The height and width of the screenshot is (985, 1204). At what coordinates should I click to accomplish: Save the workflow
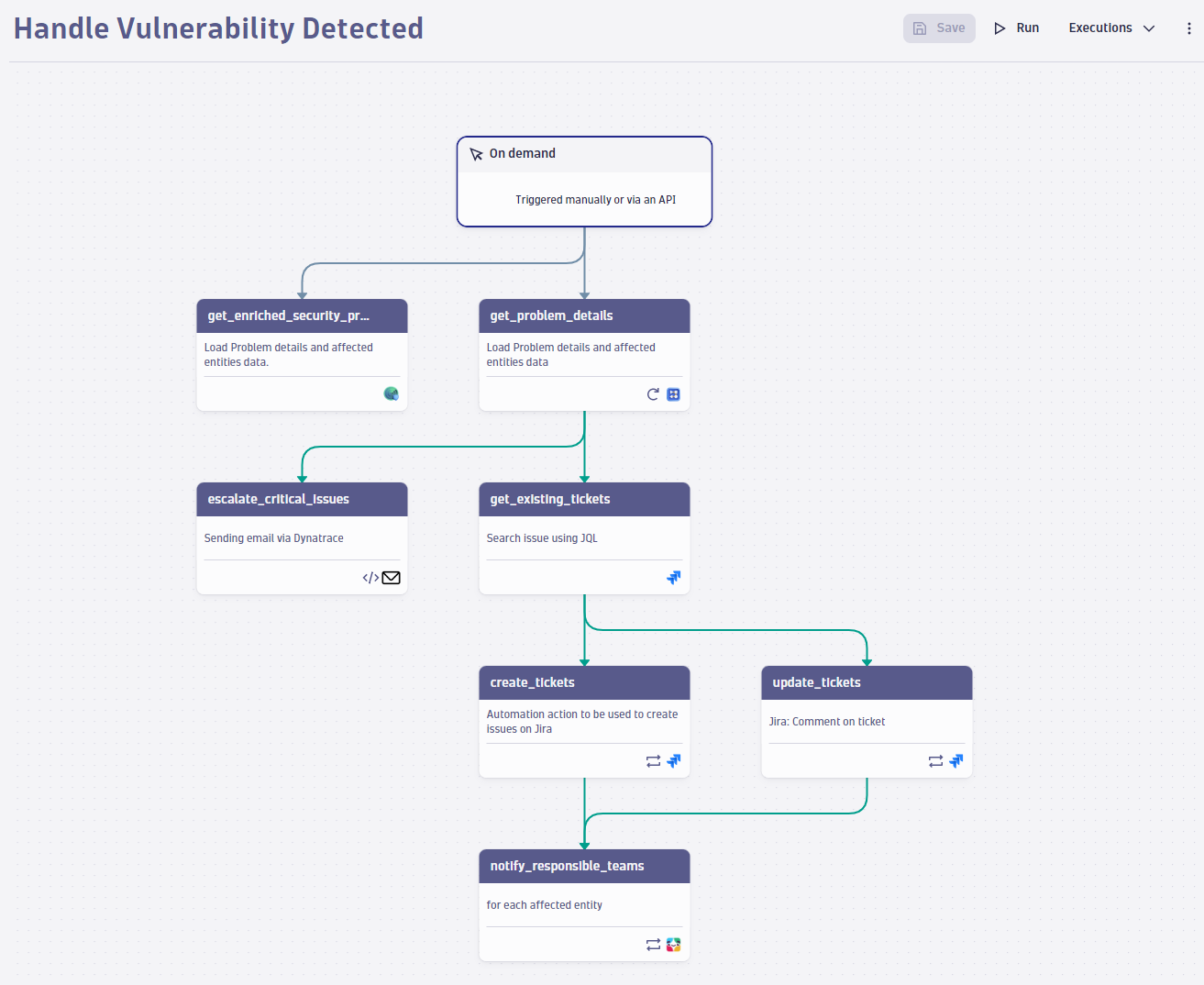point(939,28)
